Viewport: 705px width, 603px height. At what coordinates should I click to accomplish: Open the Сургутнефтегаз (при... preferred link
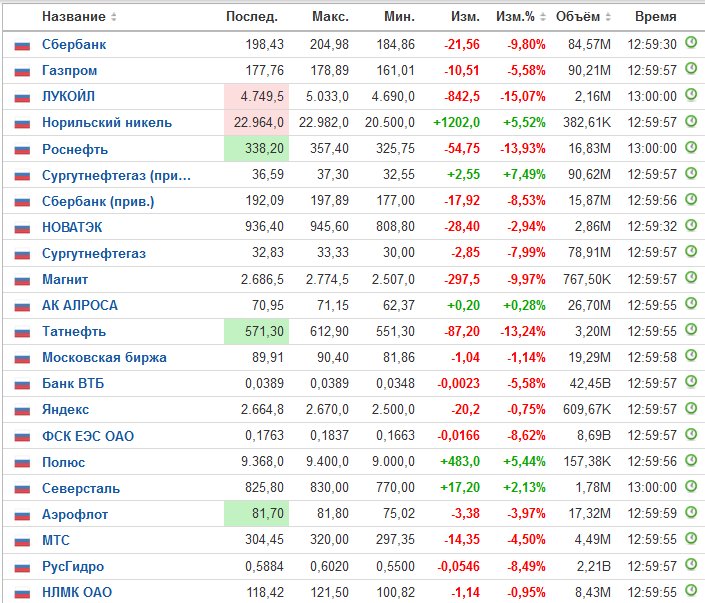[x=116, y=175]
